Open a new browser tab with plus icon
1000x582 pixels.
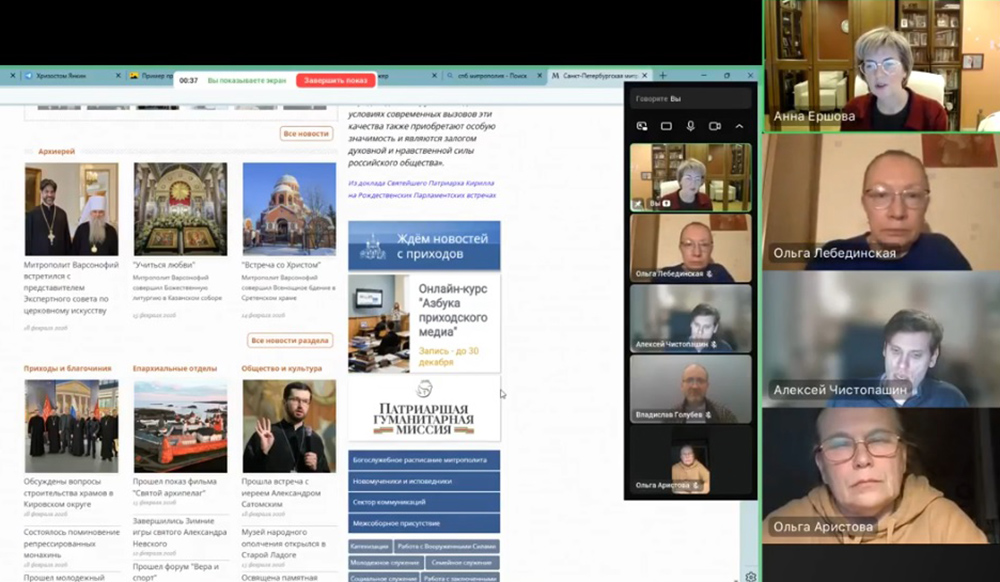click(662, 76)
